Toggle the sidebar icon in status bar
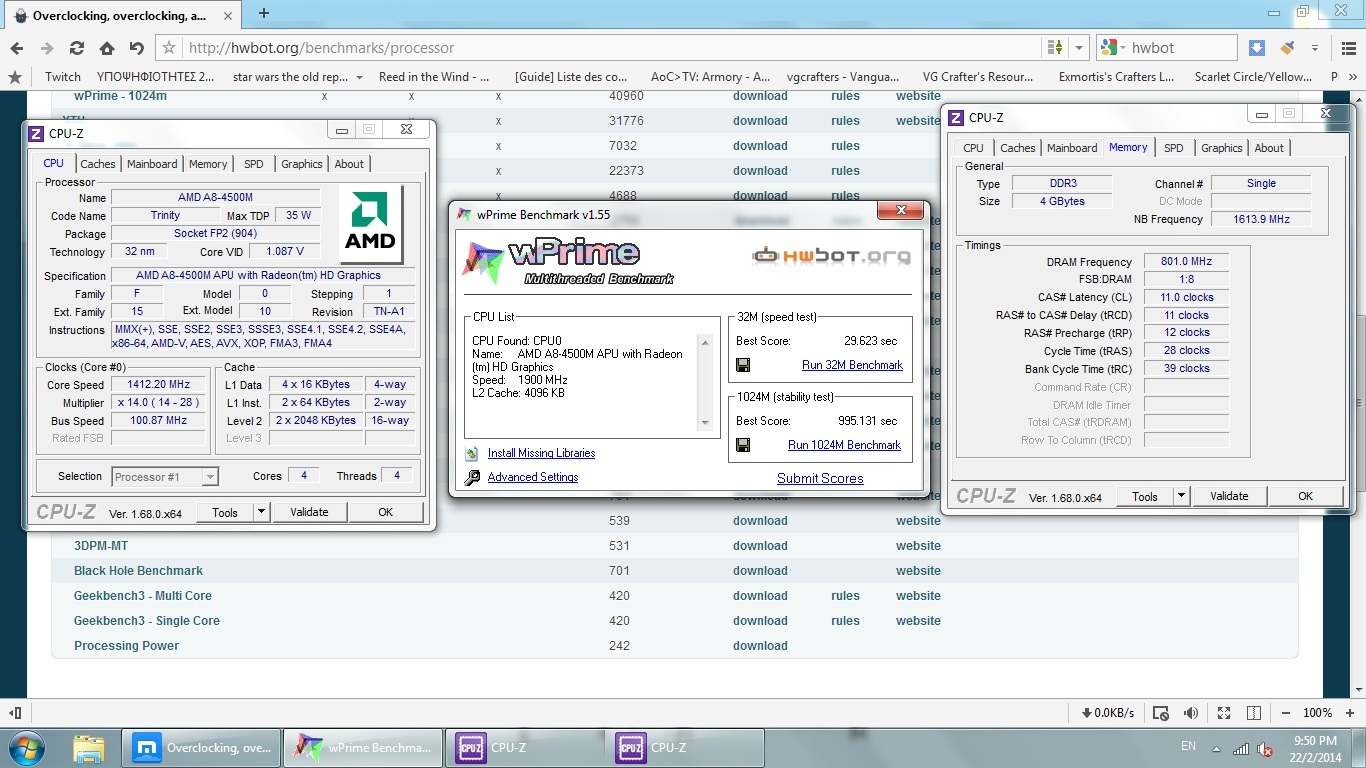Image resolution: width=1366 pixels, height=768 pixels. pos(15,713)
